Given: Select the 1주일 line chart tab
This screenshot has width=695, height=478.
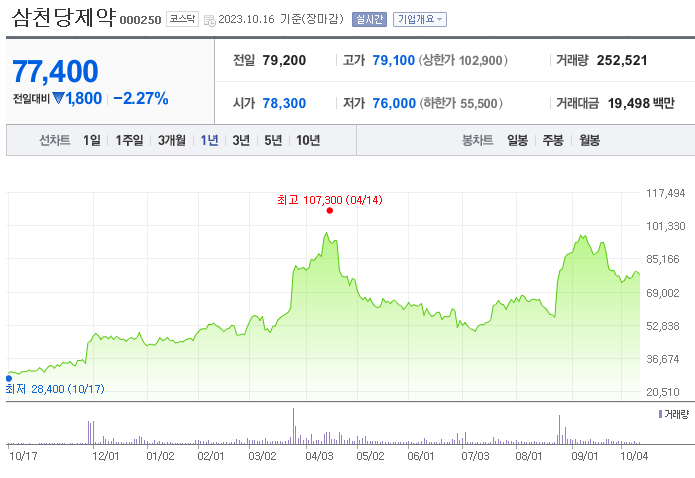Looking at the screenshot, I should pos(129,141).
